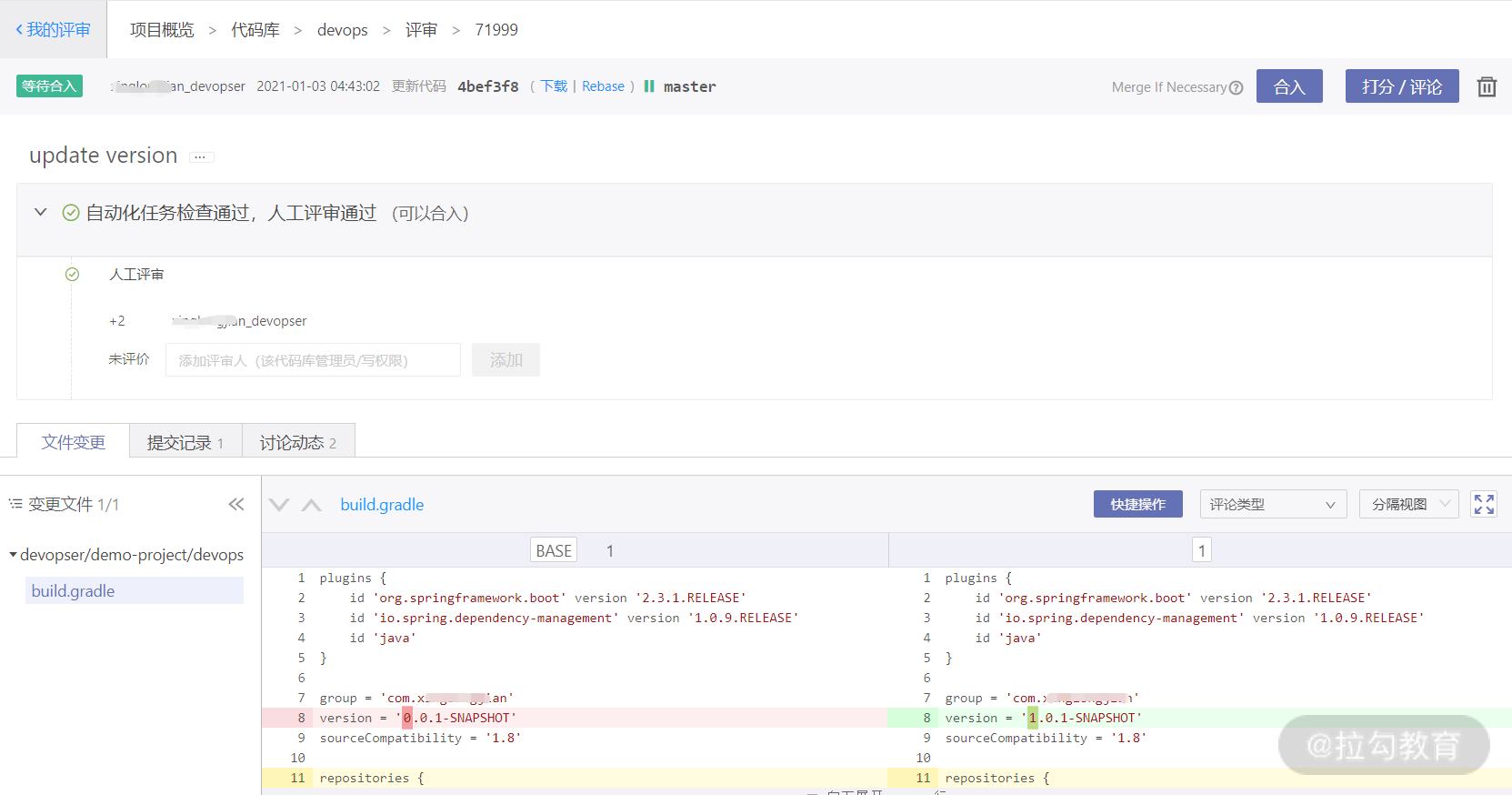Go to previous file up arrow
The width and height of the screenshot is (1512, 795).
[311, 505]
